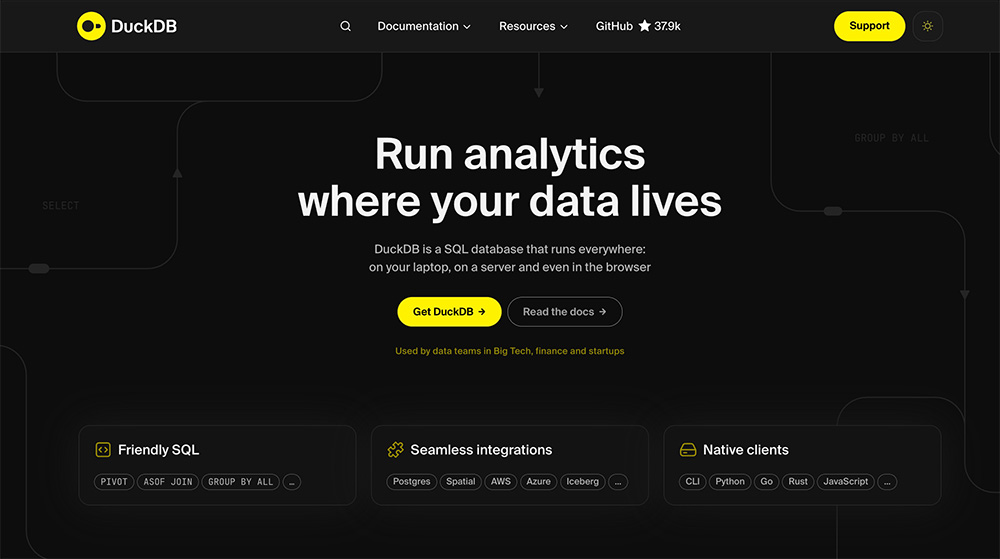This screenshot has width=1000, height=559.
Task: Toggle the light/dark theme sun icon
Action: pyautogui.click(x=927, y=26)
